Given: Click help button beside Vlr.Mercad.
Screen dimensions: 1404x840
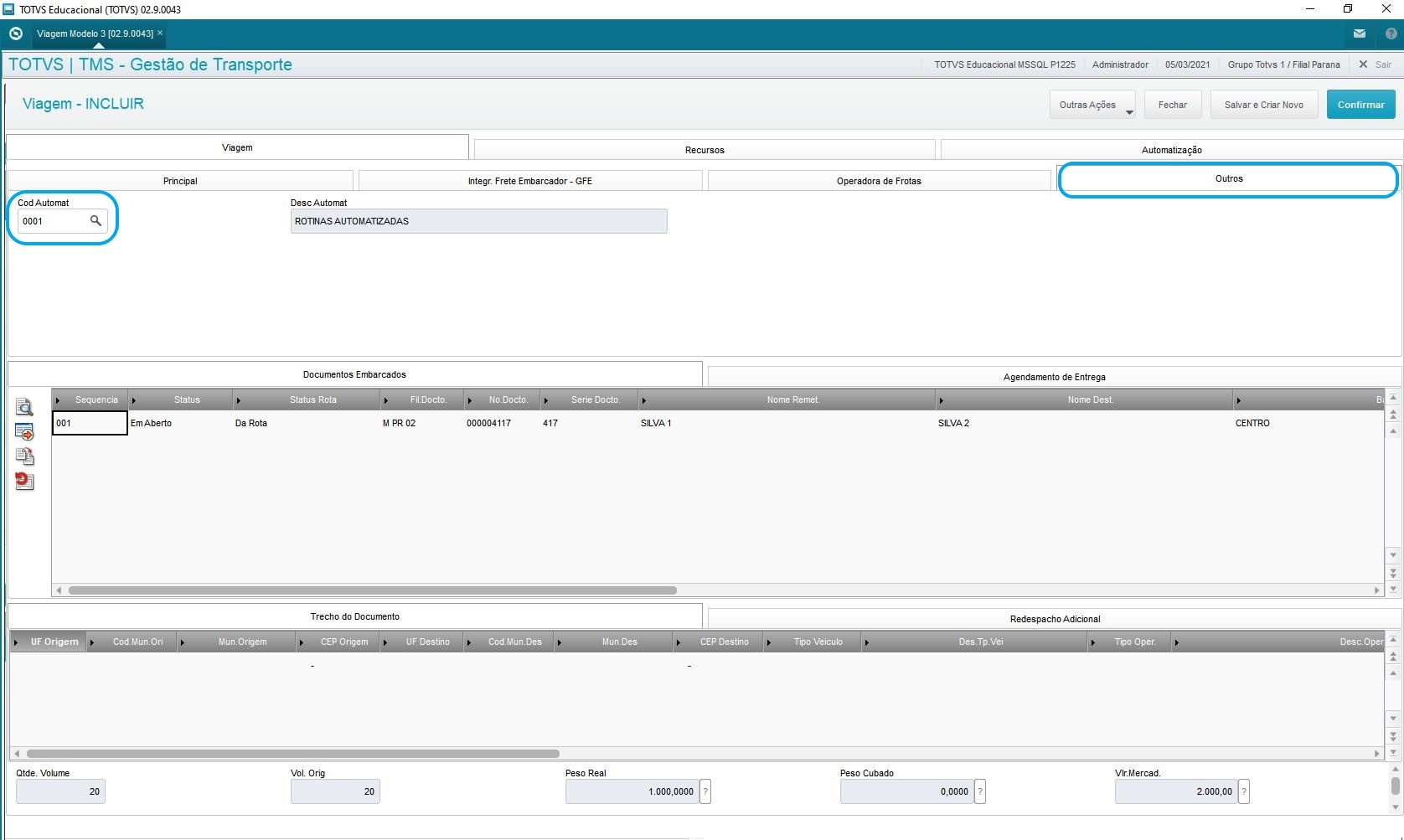Looking at the screenshot, I should (x=1244, y=791).
